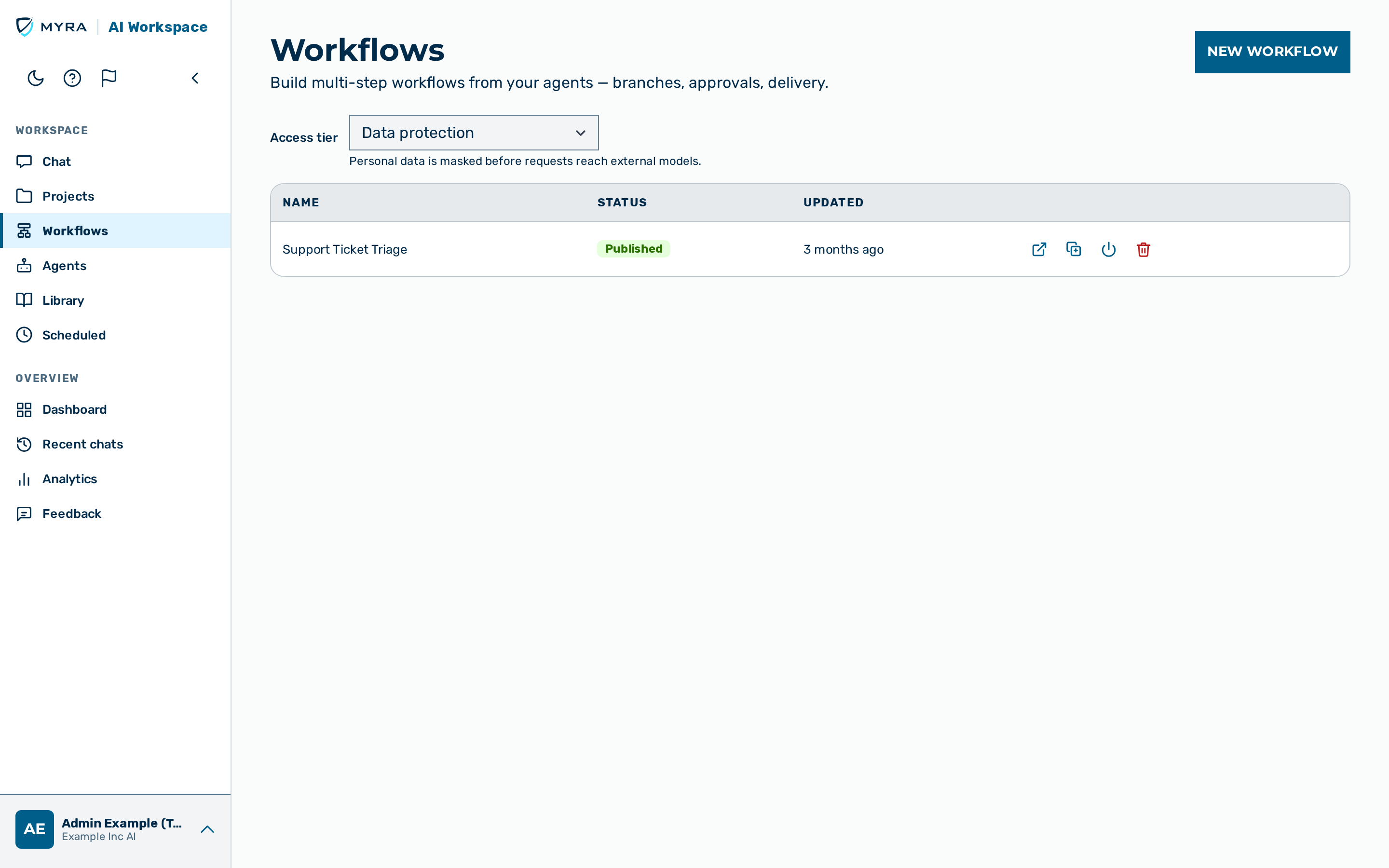Select Workflows in the sidebar
Screen dimensions: 1389x868
[115, 231]
